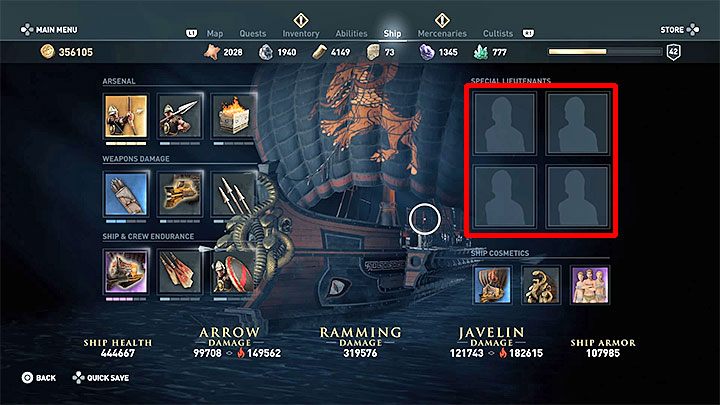Open the ship sail cosmetic slot
This screenshot has width=720, height=405.
tap(493, 285)
